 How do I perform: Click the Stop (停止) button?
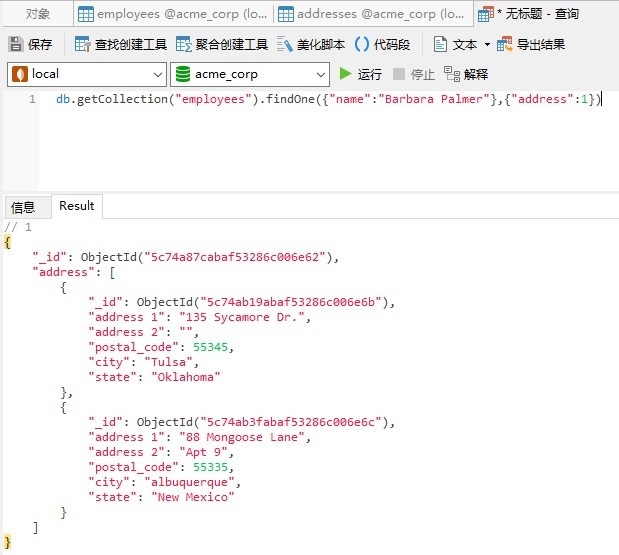point(414,74)
